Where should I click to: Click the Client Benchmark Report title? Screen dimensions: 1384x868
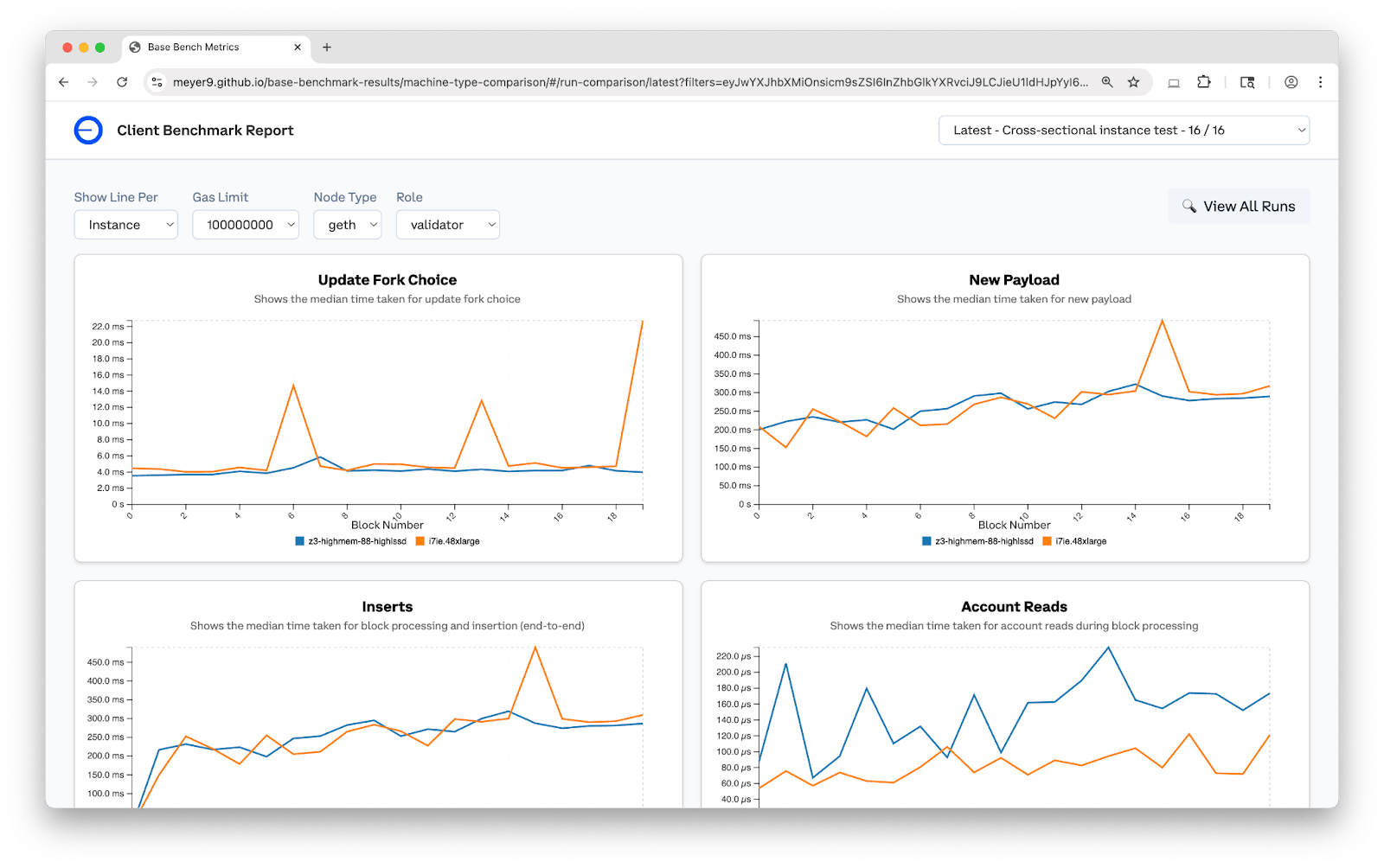point(205,131)
